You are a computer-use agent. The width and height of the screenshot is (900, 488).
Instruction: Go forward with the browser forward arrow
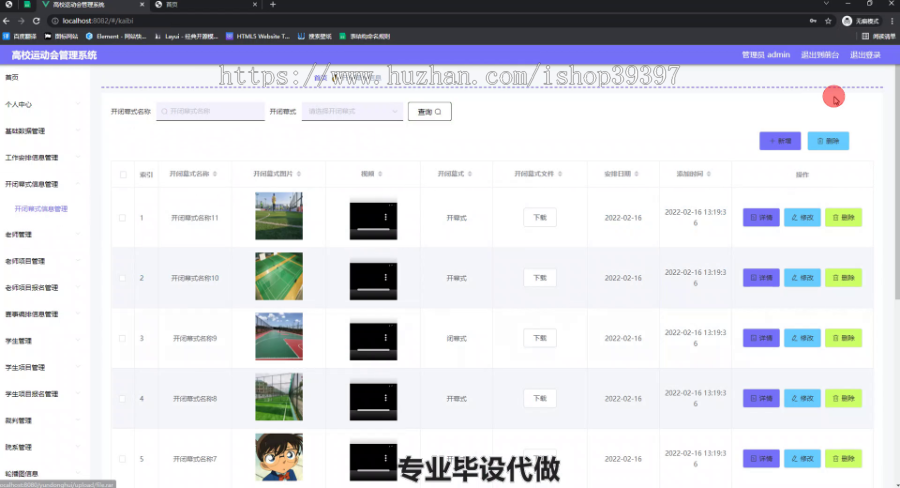click(x=21, y=21)
